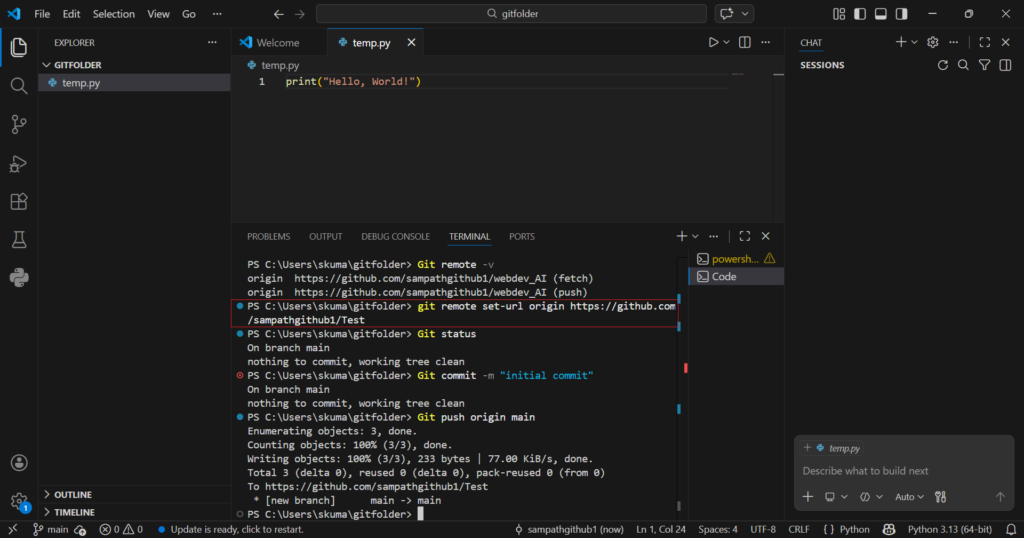Toggle the primary sidebar layout button
The image size is (1024, 538).
click(859, 14)
